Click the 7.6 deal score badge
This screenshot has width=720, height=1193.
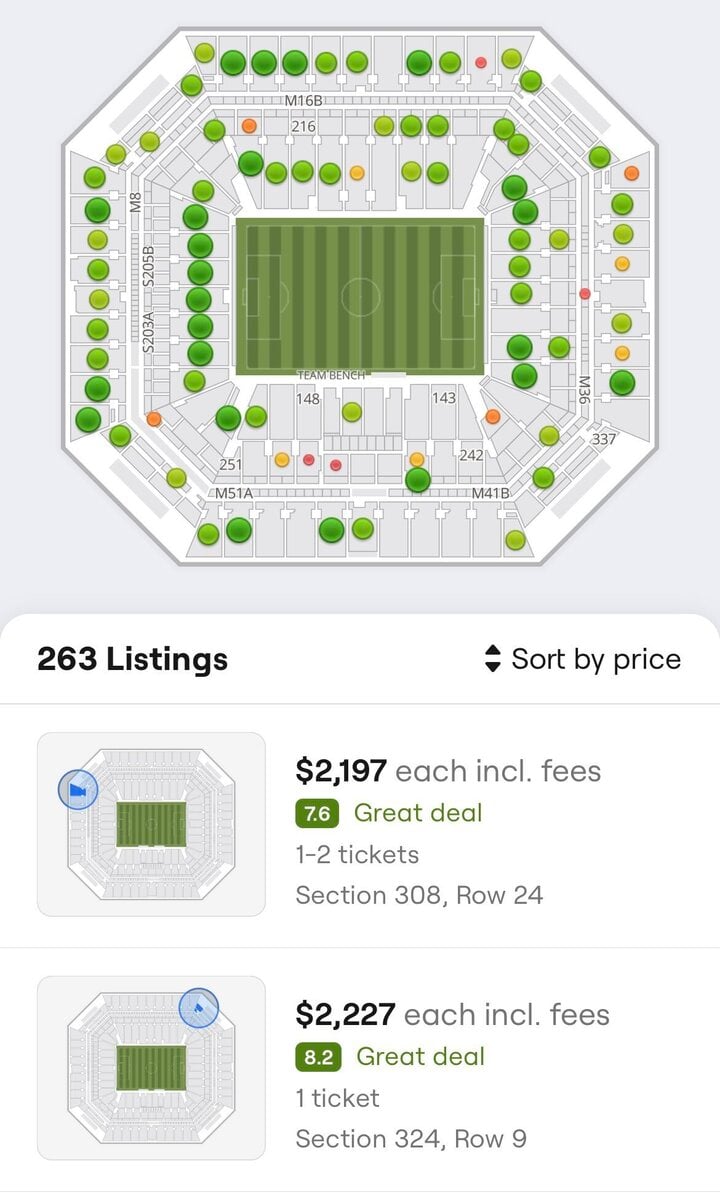[x=317, y=813]
